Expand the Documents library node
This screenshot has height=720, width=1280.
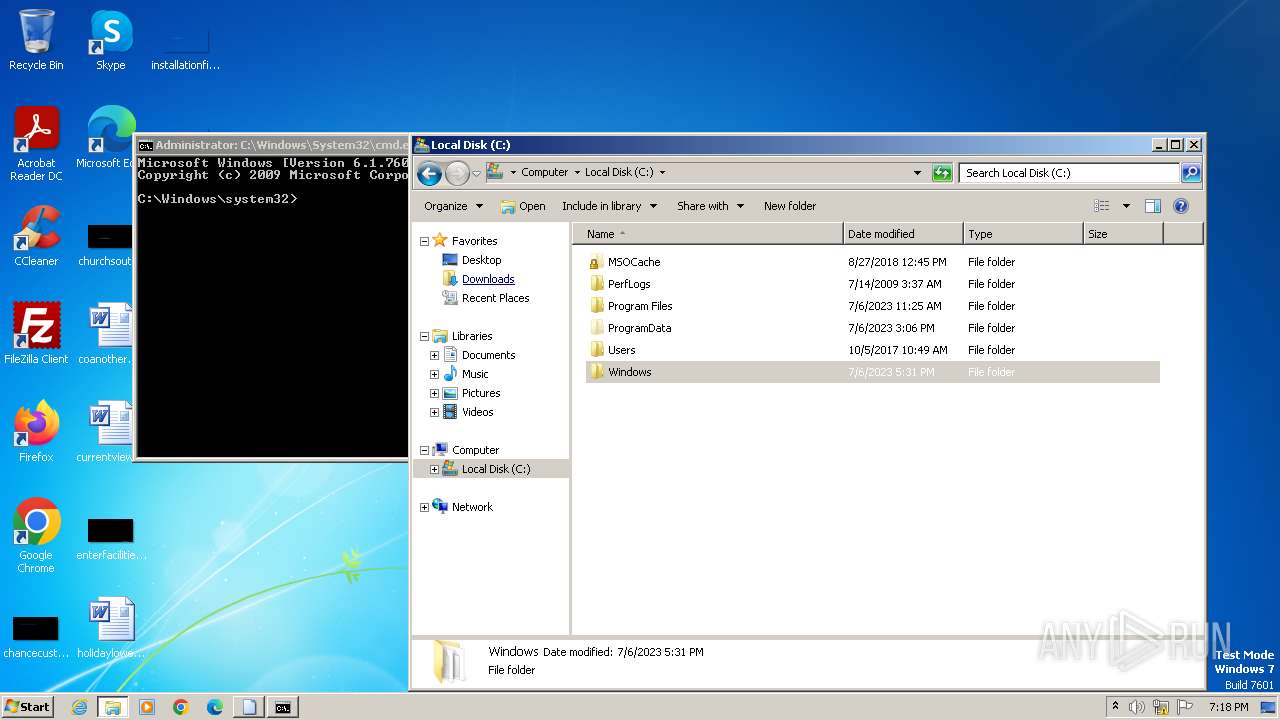click(434, 355)
